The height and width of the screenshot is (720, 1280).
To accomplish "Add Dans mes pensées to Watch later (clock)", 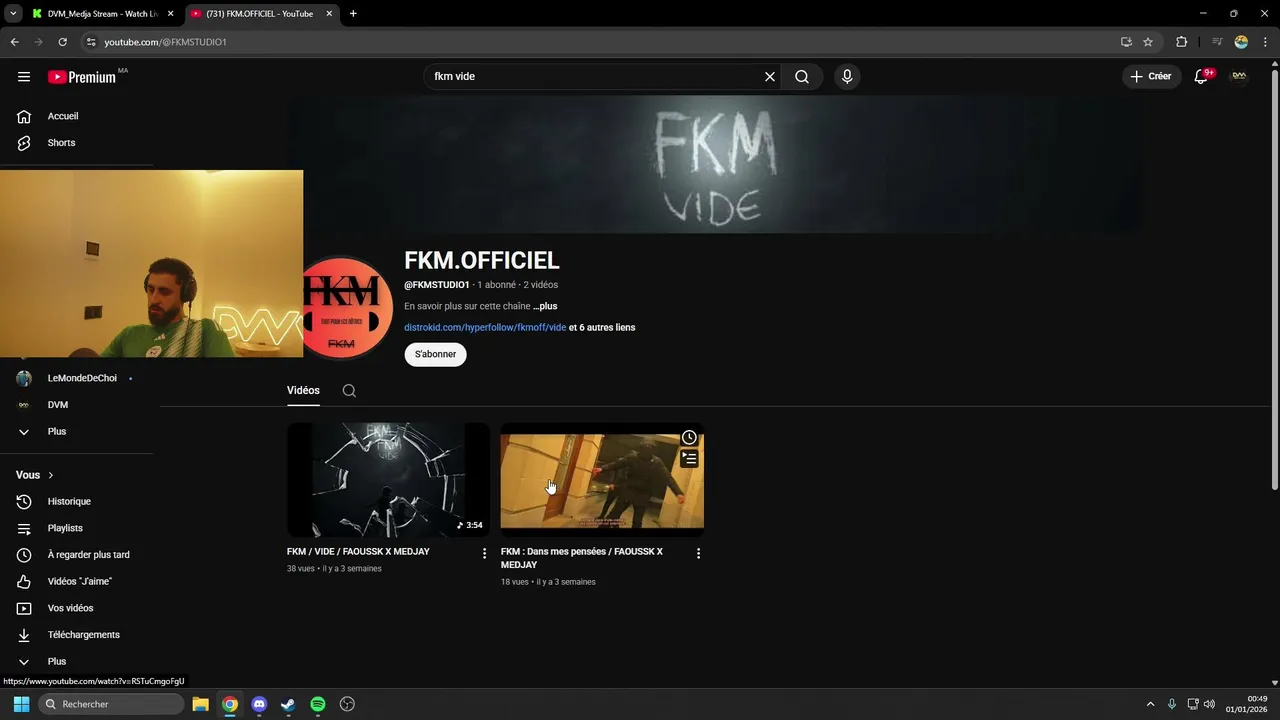I will click(x=689, y=438).
